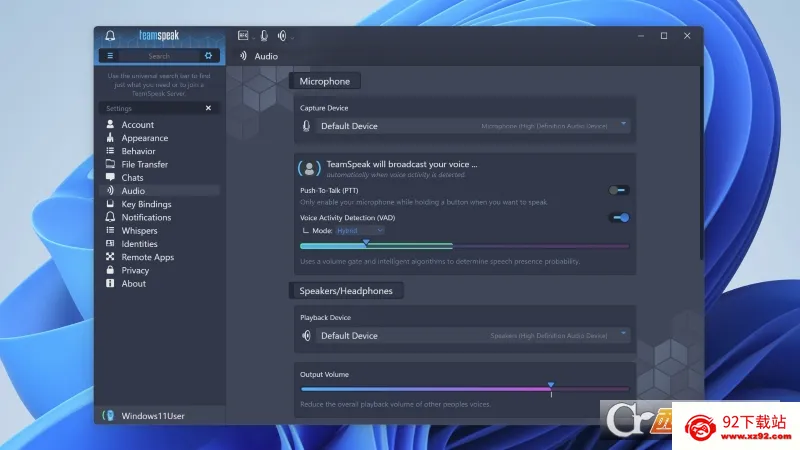This screenshot has width=800, height=450.
Task: Mute microphone using the top toolbar mic icon
Action: (x=264, y=35)
